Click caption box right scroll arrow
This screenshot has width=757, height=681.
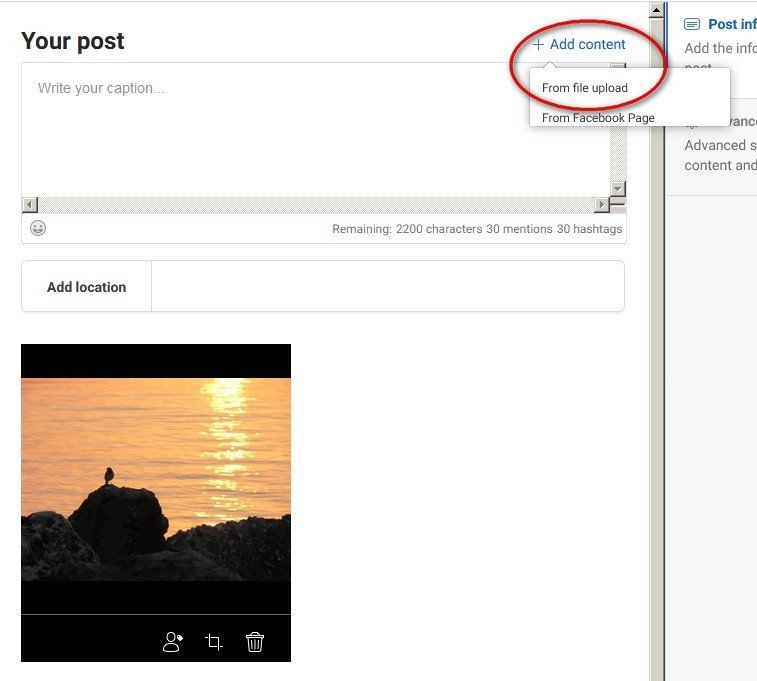click(x=602, y=205)
